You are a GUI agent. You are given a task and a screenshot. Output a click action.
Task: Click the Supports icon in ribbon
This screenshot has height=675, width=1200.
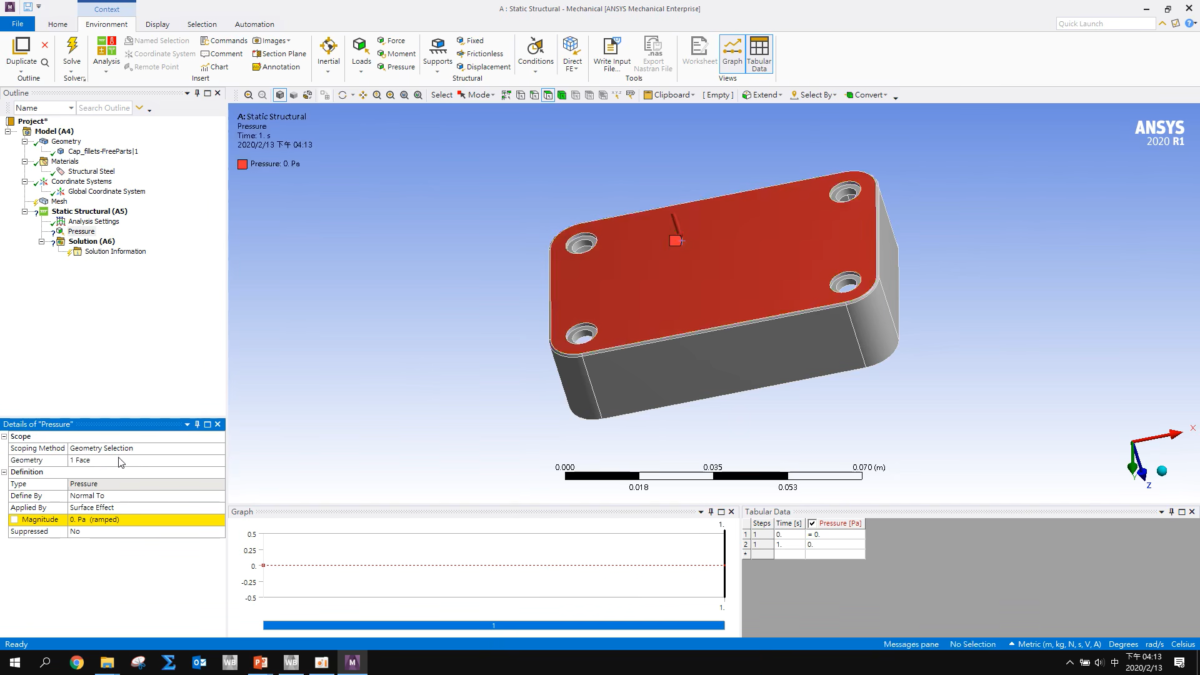click(437, 46)
